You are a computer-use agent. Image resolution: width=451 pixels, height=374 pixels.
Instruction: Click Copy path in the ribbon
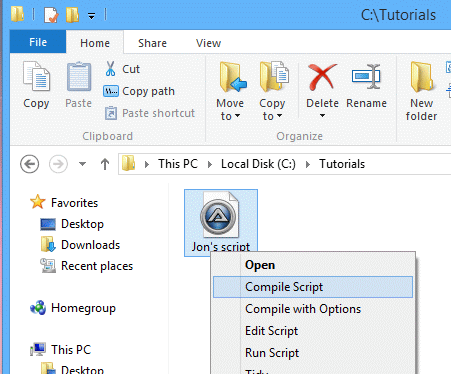(139, 91)
